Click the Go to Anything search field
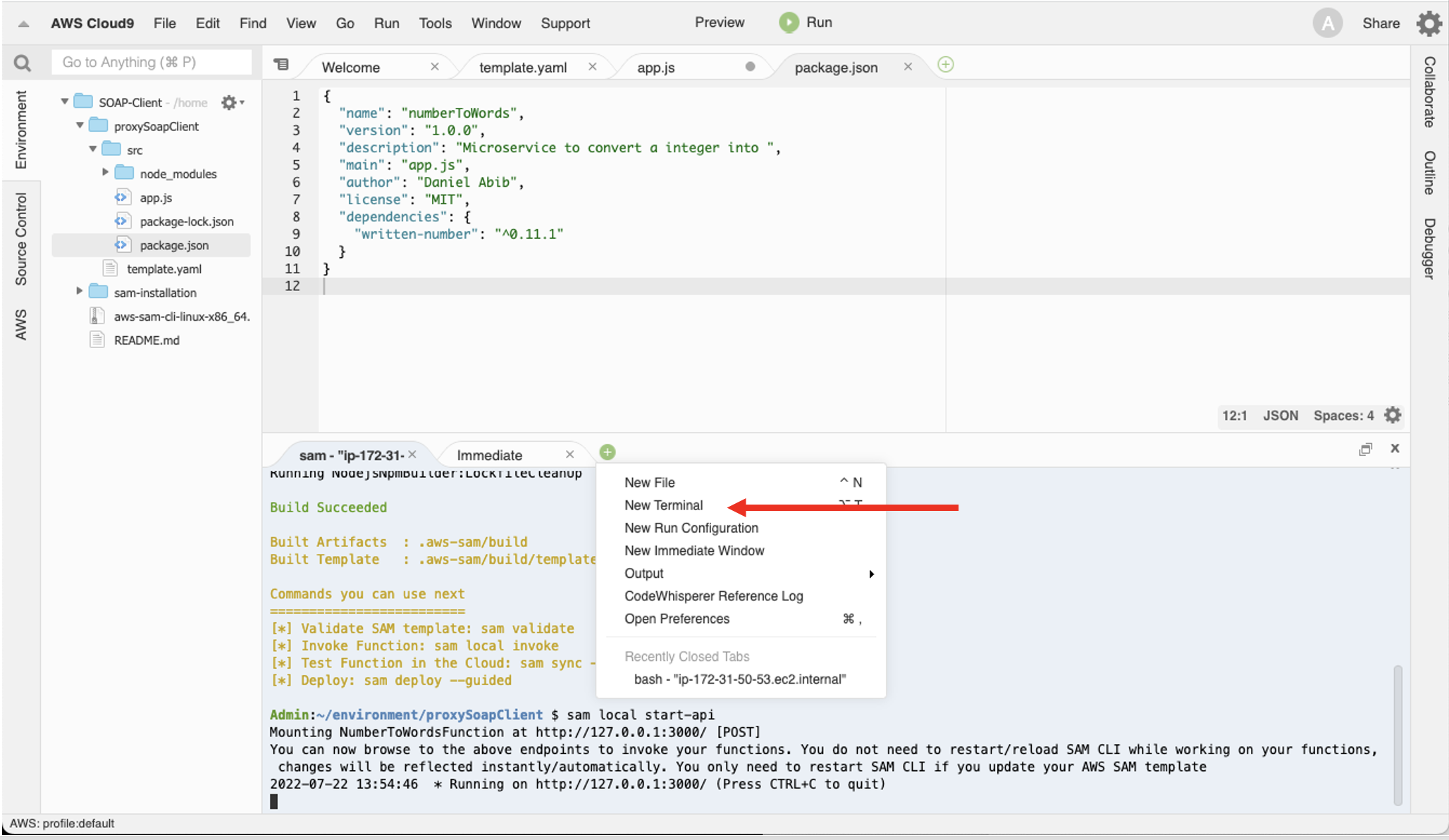 pos(151,63)
